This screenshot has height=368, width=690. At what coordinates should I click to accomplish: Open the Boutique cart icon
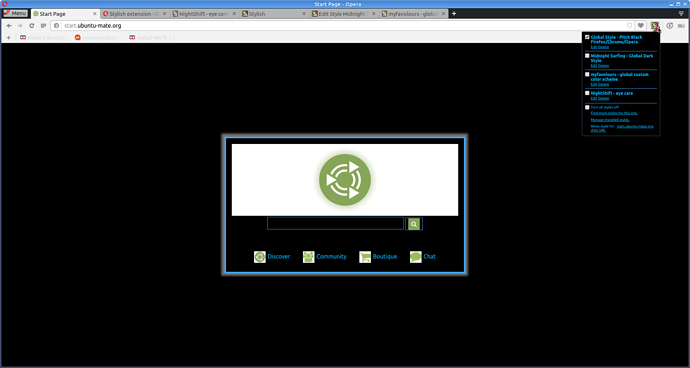[x=365, y=257]
